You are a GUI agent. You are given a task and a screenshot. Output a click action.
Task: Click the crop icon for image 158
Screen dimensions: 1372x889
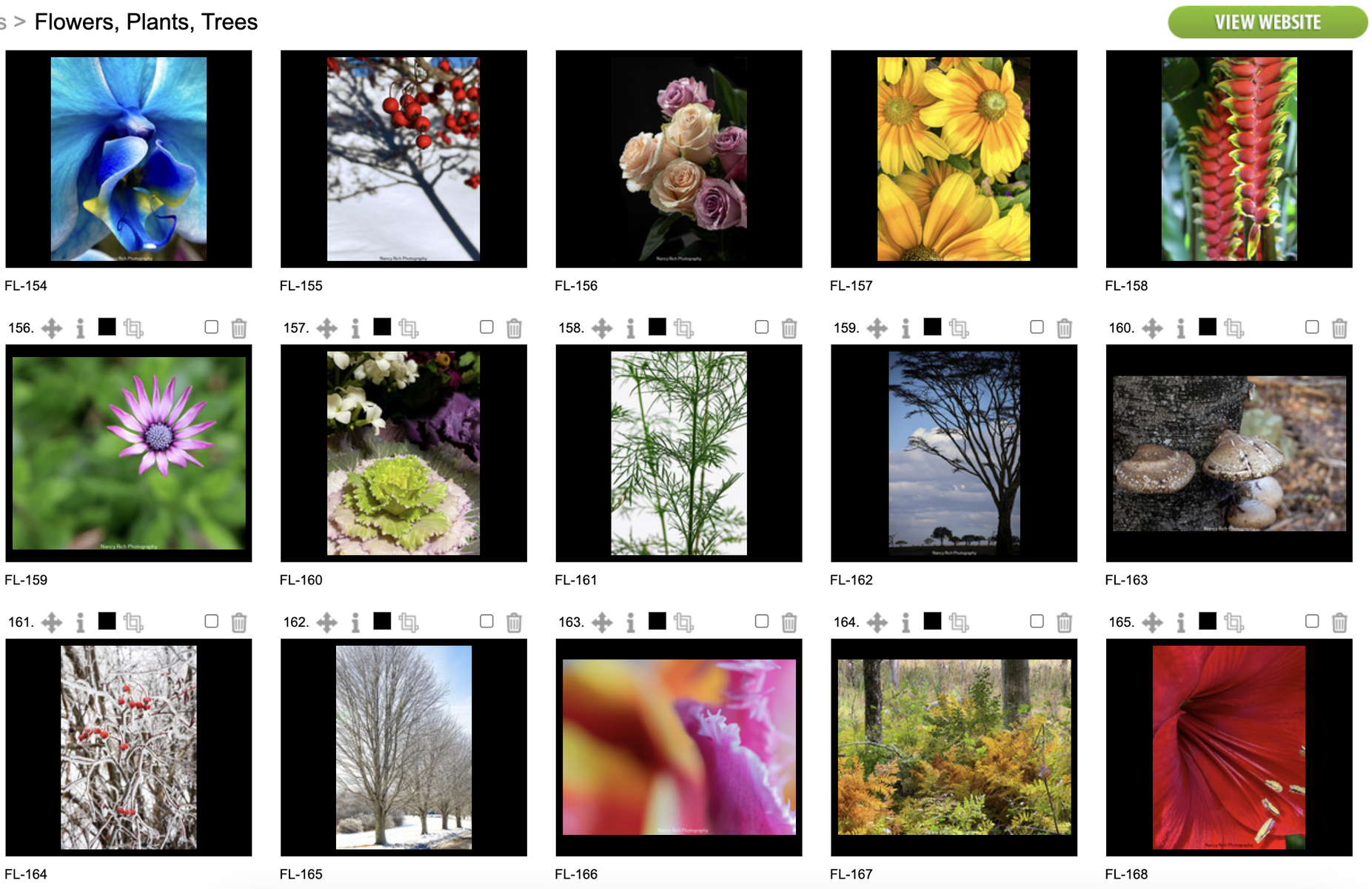[x=683, y=328]
